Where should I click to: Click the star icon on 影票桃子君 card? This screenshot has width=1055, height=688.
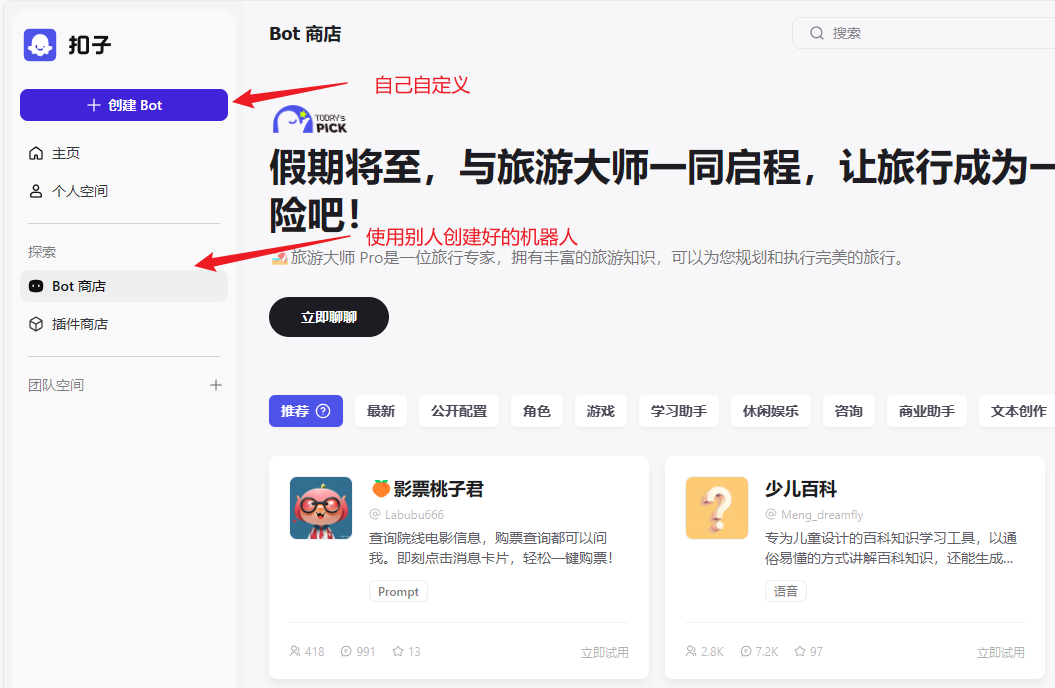click(398, 651)
